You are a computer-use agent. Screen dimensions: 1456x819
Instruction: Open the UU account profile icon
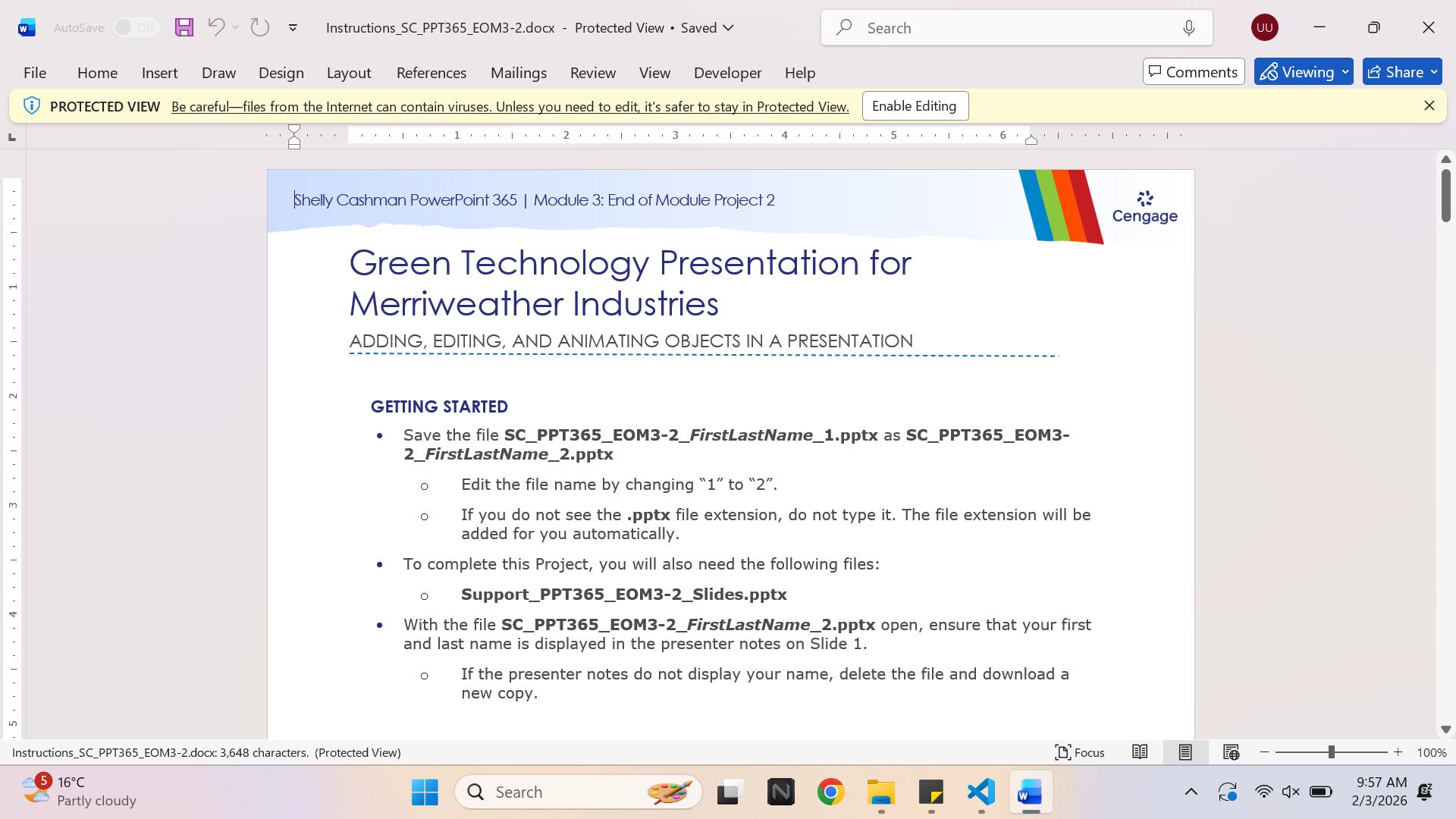coord(1264,27)
